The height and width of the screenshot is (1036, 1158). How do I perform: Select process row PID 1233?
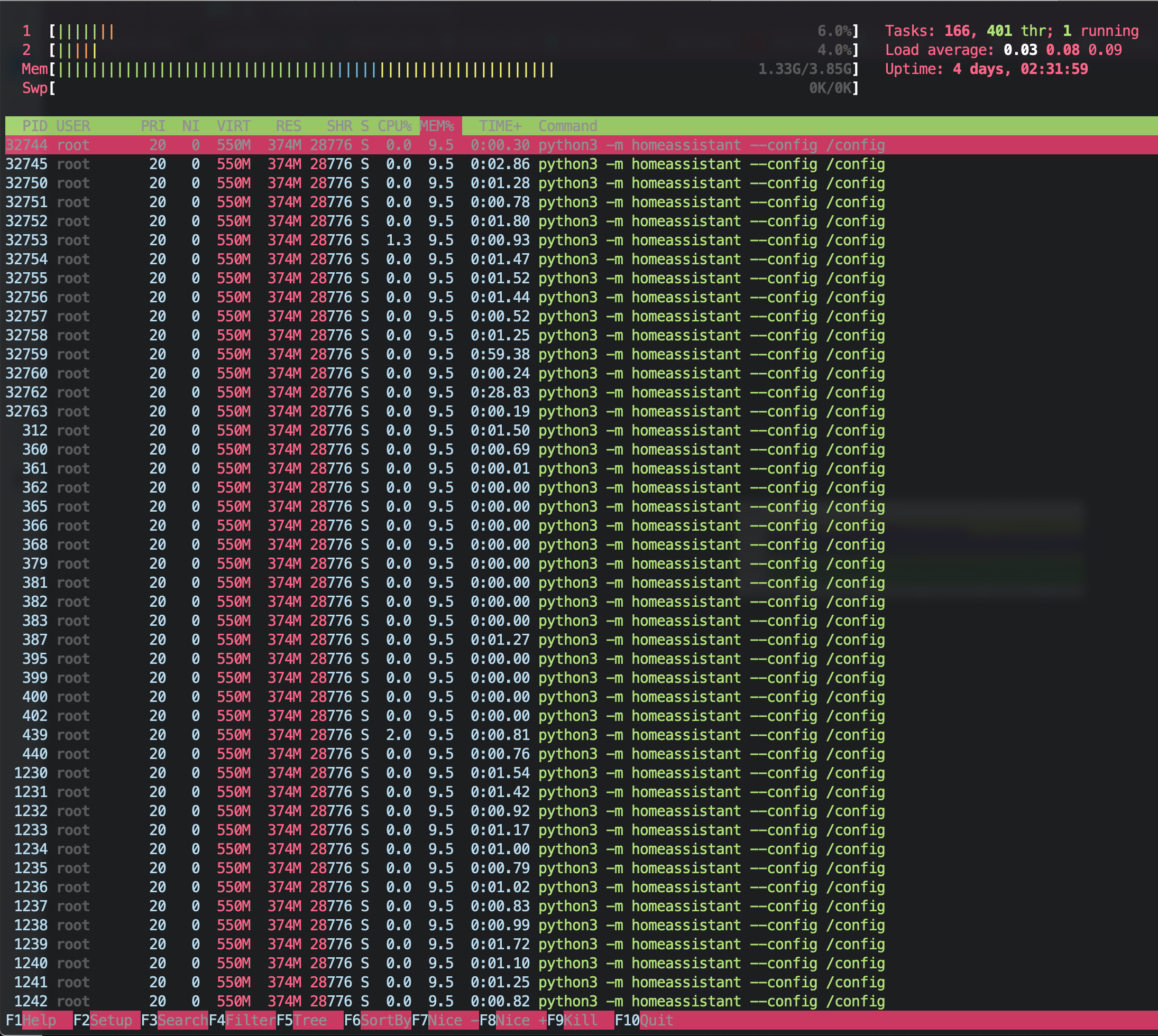pyautogui.click(x=581, y=830)
